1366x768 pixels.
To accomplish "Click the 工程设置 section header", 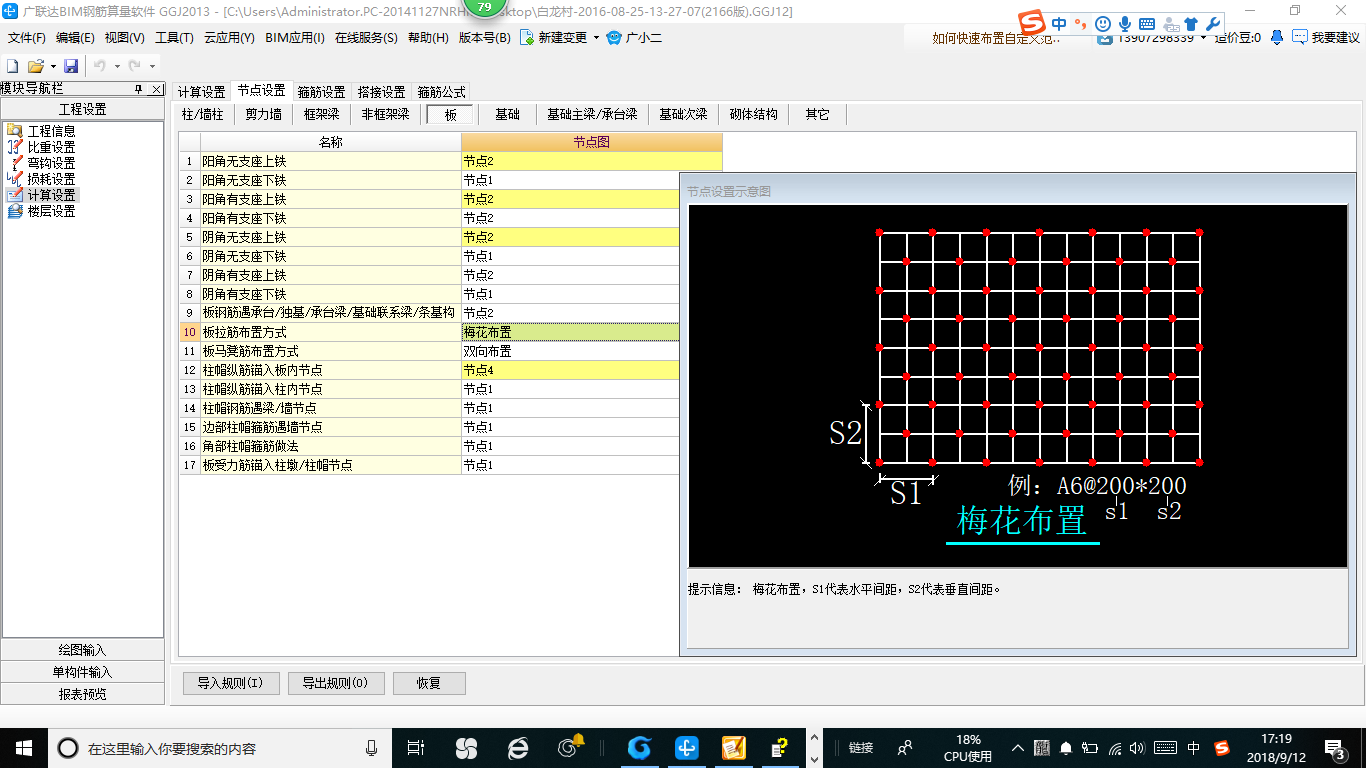I will tap(82, 109).
